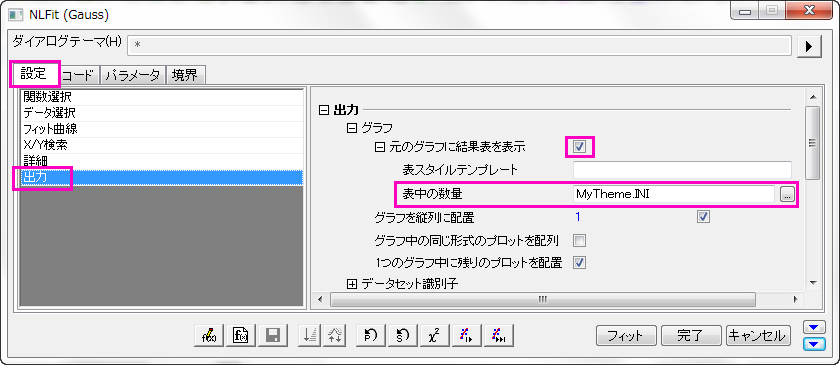The height and width of the screenshot is (365, 840).
Task: Enable グラフ中の同じ形式のプロットを配列 checkbox
Action: (x=579, y=240)
